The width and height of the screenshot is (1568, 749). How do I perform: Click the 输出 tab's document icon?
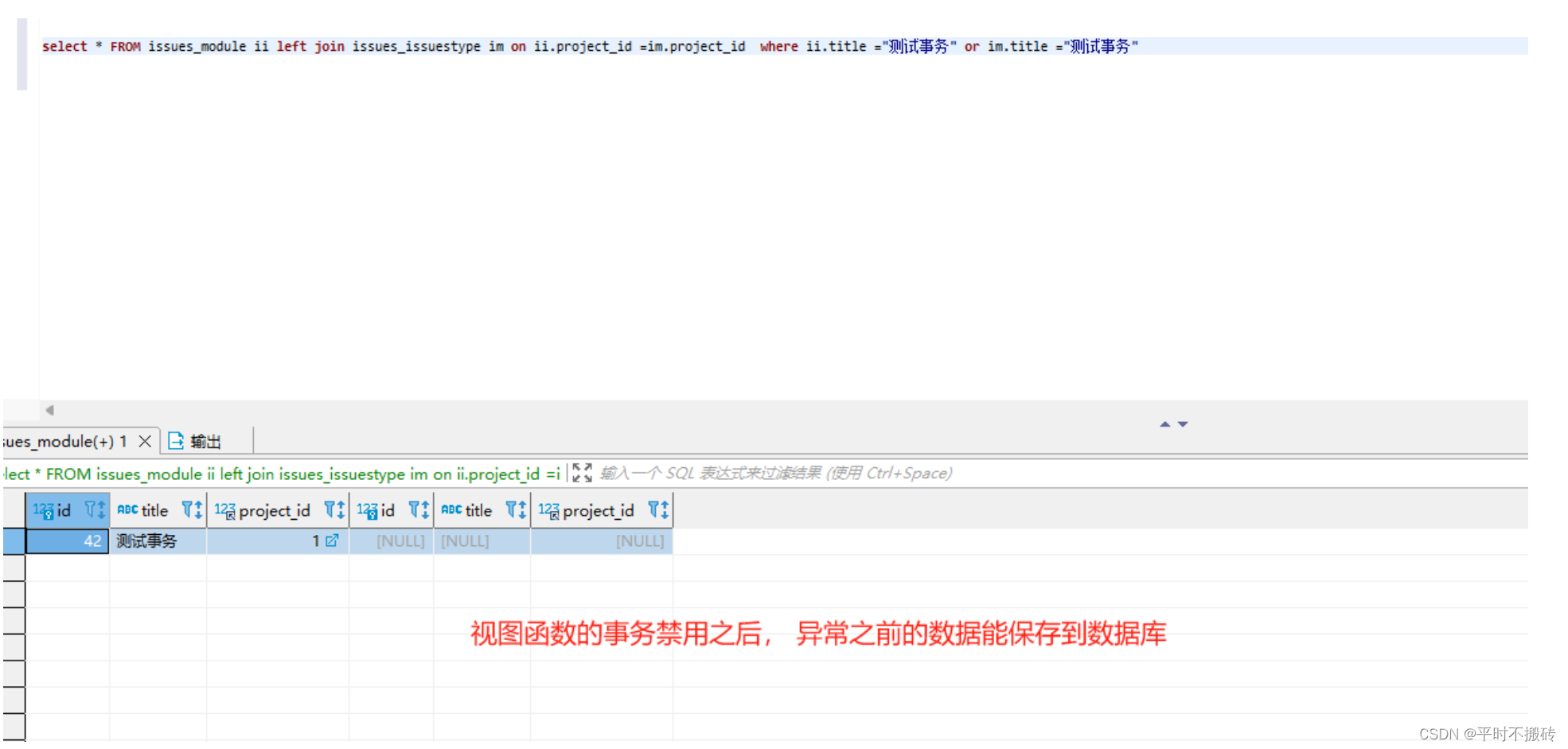(176, 441)
